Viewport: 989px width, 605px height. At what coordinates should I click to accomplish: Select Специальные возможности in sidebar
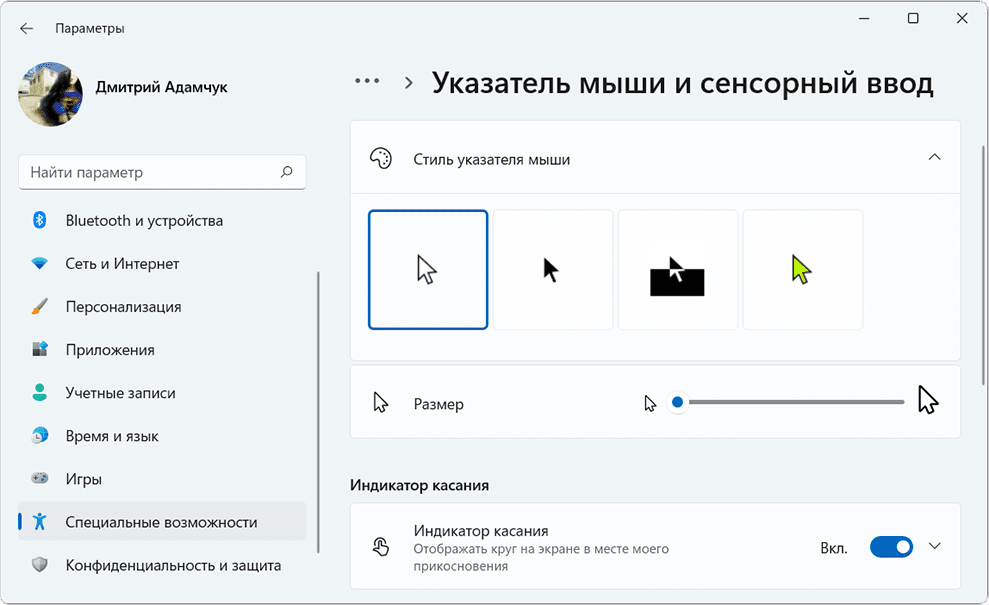[x=162, y=522]
